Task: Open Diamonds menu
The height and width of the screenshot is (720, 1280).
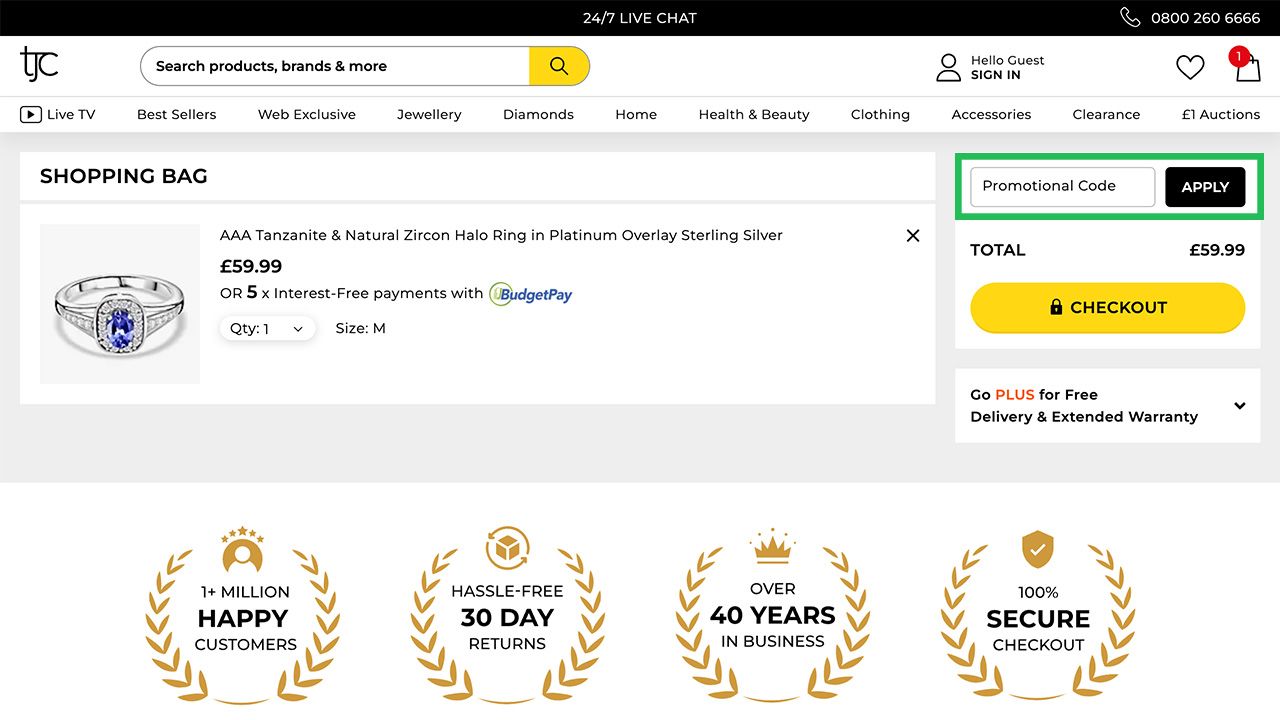Action: point(538,114)
